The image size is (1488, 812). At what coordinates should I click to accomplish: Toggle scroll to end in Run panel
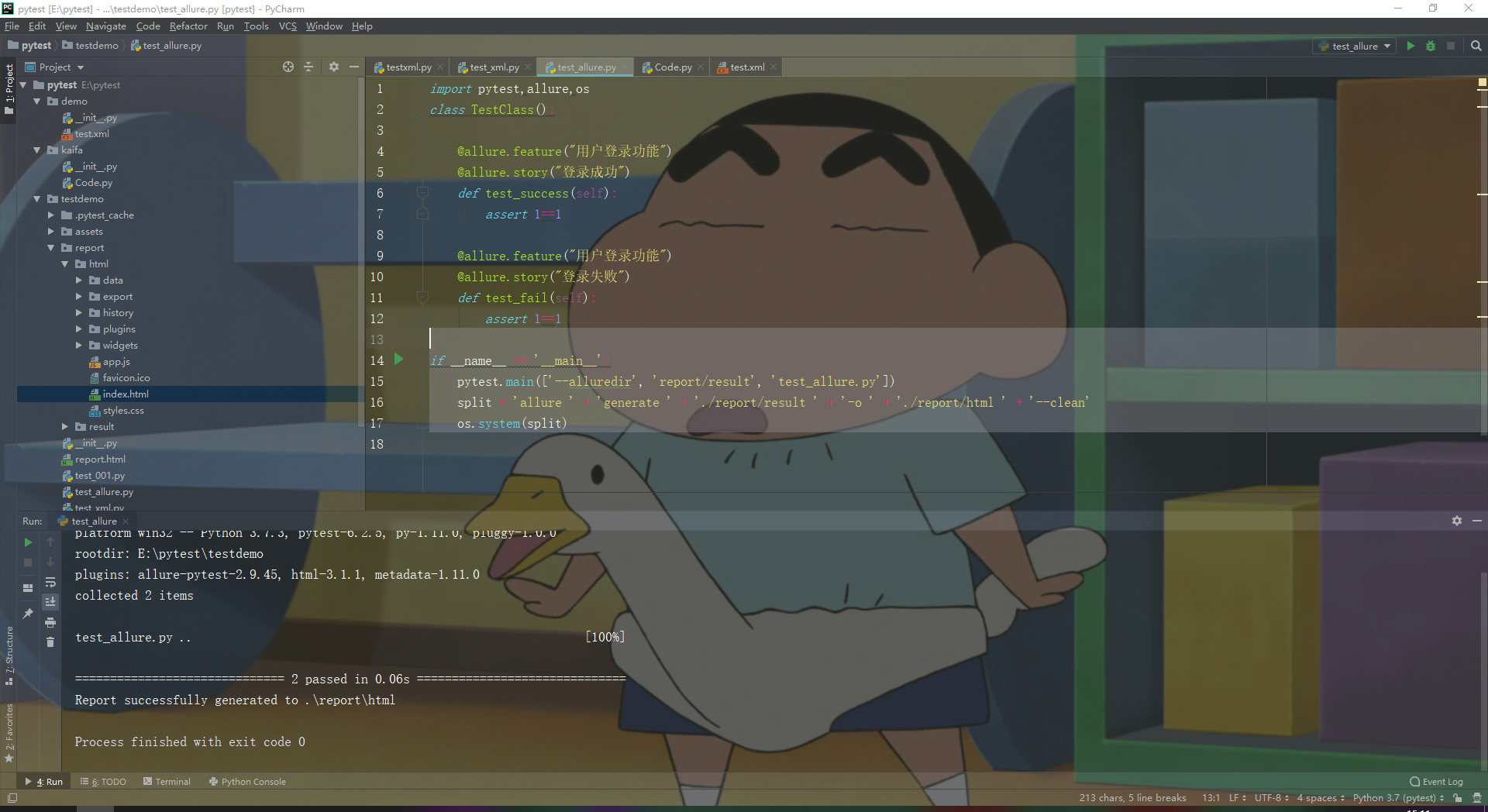pyautogui.click(x=50, y=602)
